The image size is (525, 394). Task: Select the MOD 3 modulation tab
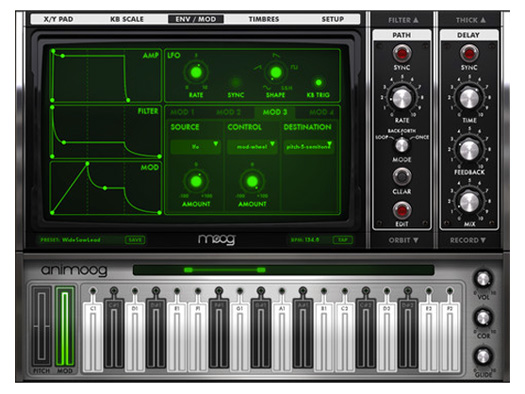[x=275, y=112]
